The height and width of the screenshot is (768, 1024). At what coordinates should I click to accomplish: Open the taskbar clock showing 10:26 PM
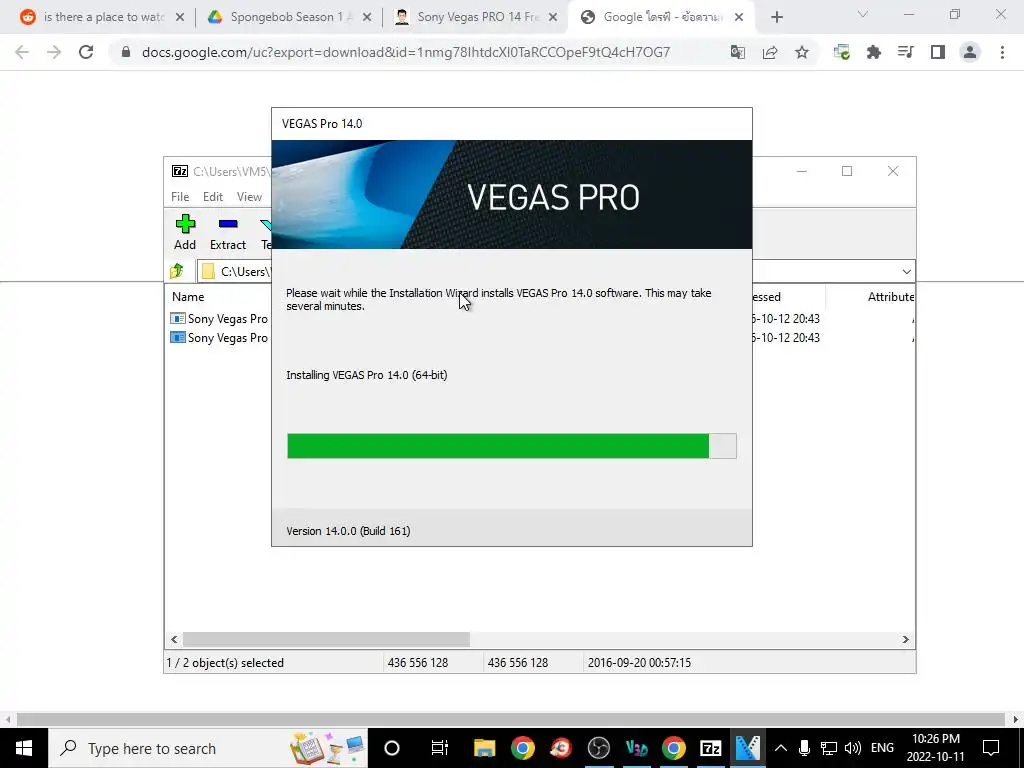coord(936,748)
